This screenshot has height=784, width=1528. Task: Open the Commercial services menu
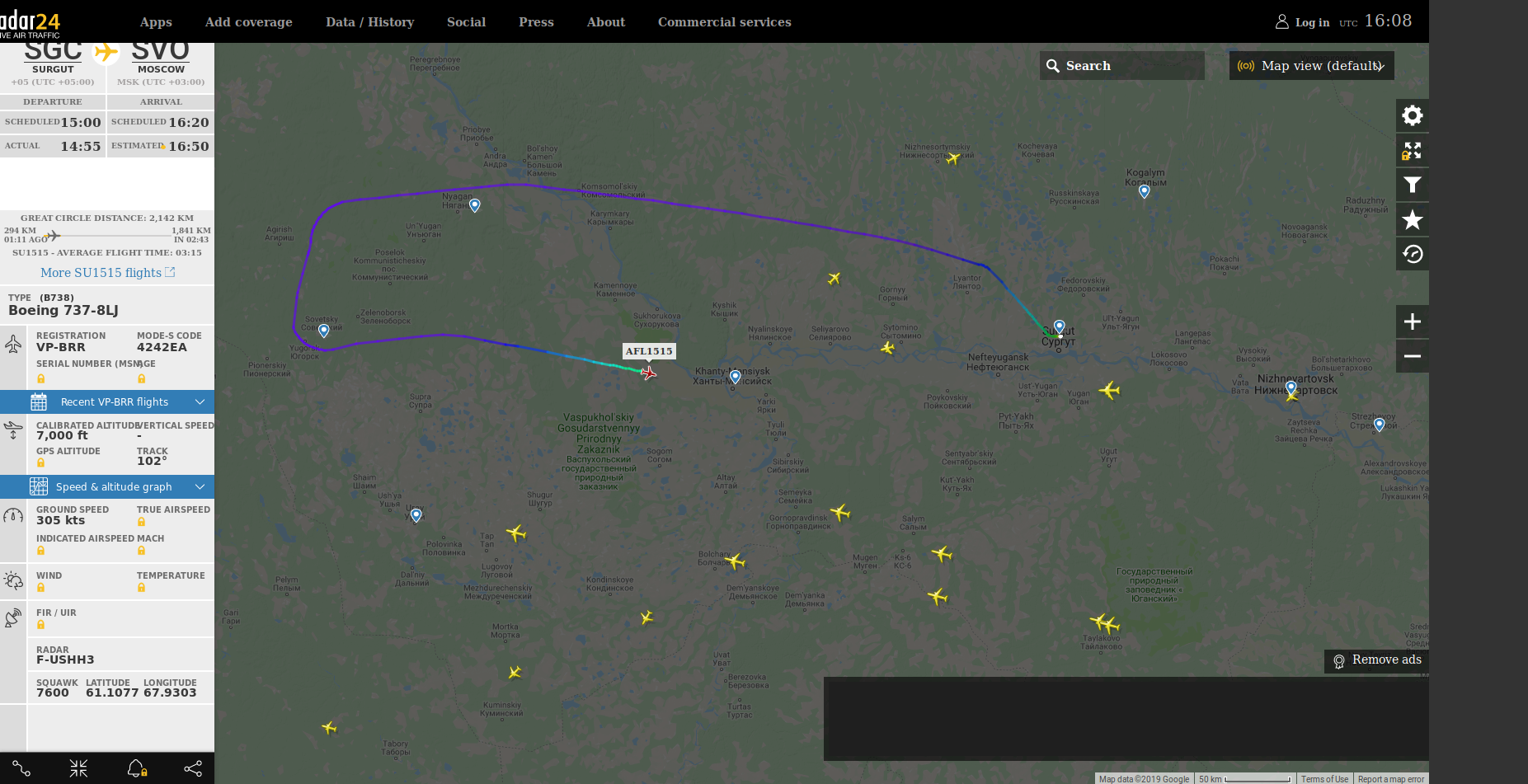click(x=724, y=21)
